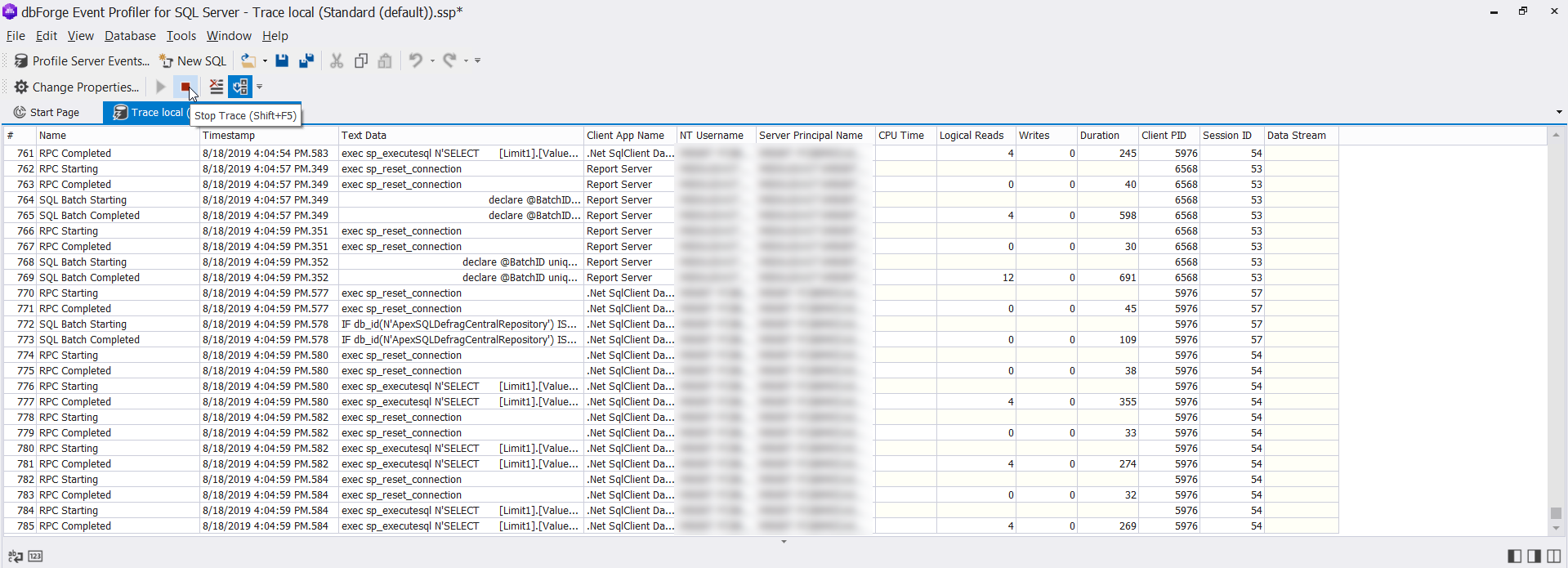
Task: Select event row number 769
Action: click(670, 278)
